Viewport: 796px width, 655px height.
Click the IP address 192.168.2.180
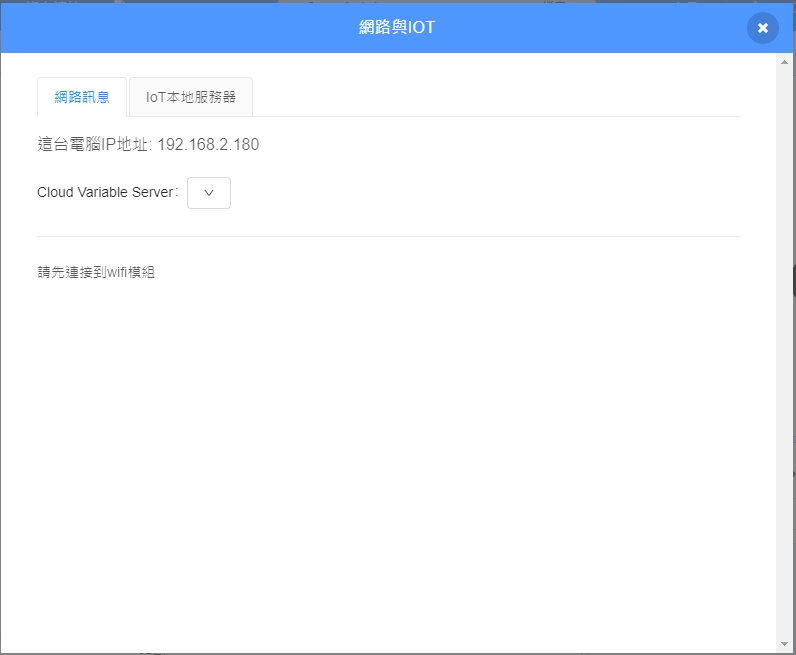pyautogui.click(x=208, y=145)
